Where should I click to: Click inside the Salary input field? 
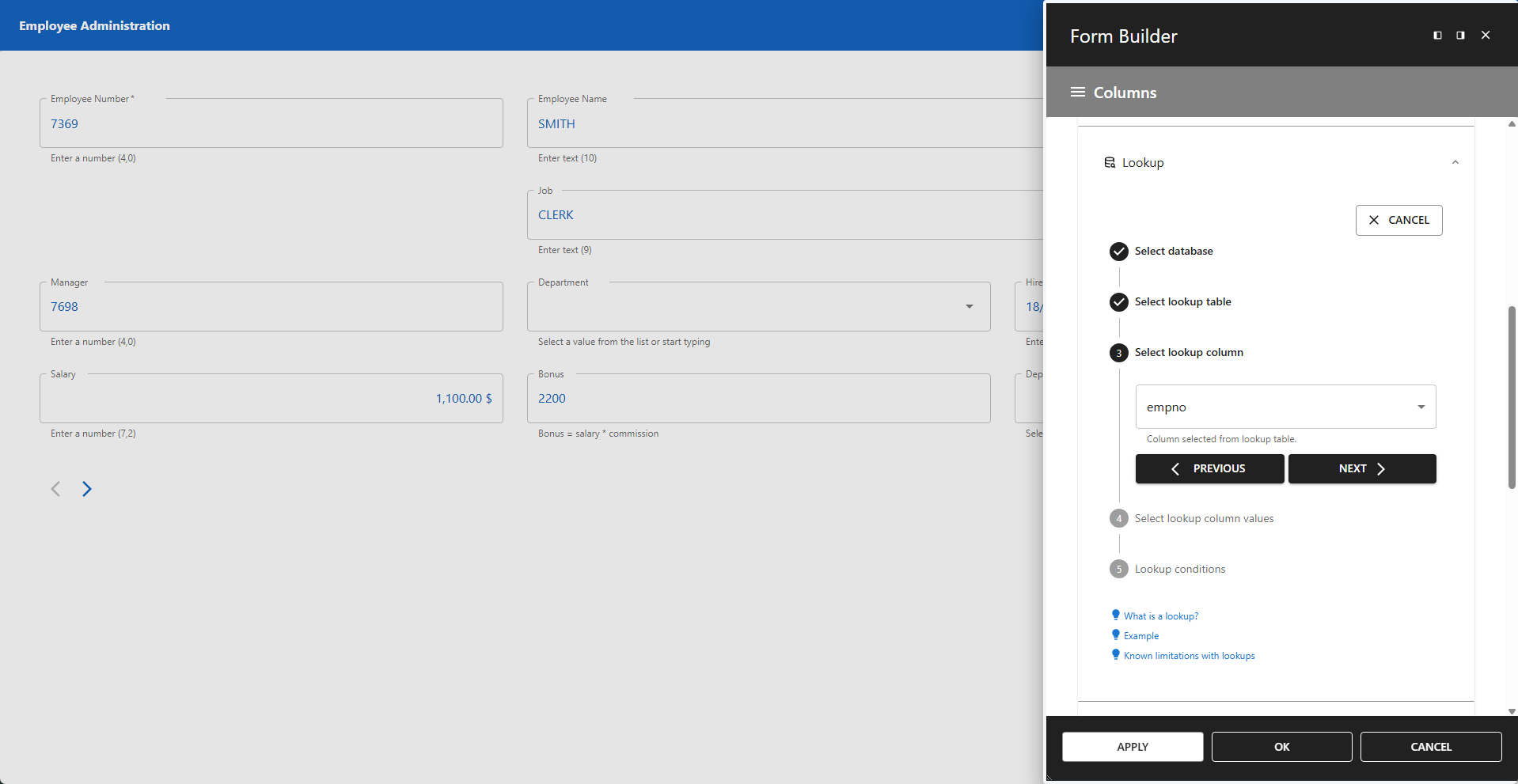(x=271, y=398)
